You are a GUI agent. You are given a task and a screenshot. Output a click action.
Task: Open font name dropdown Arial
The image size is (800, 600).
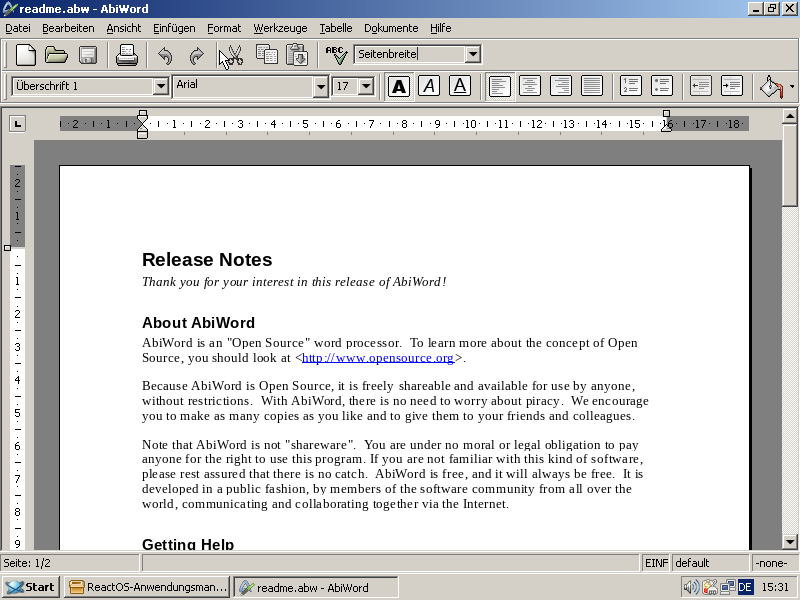(320, 87)
